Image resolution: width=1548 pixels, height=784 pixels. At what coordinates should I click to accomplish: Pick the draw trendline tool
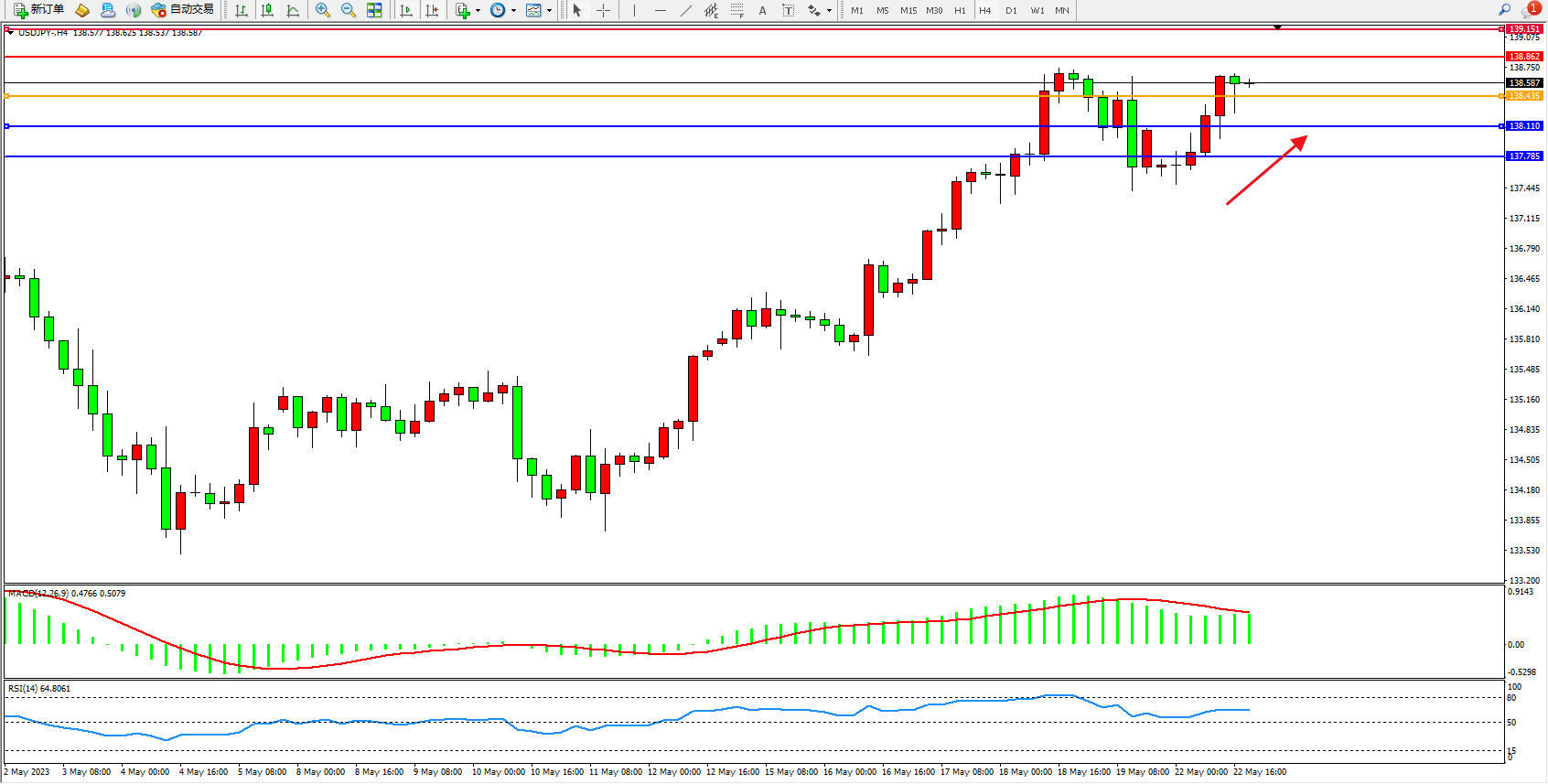686,10
